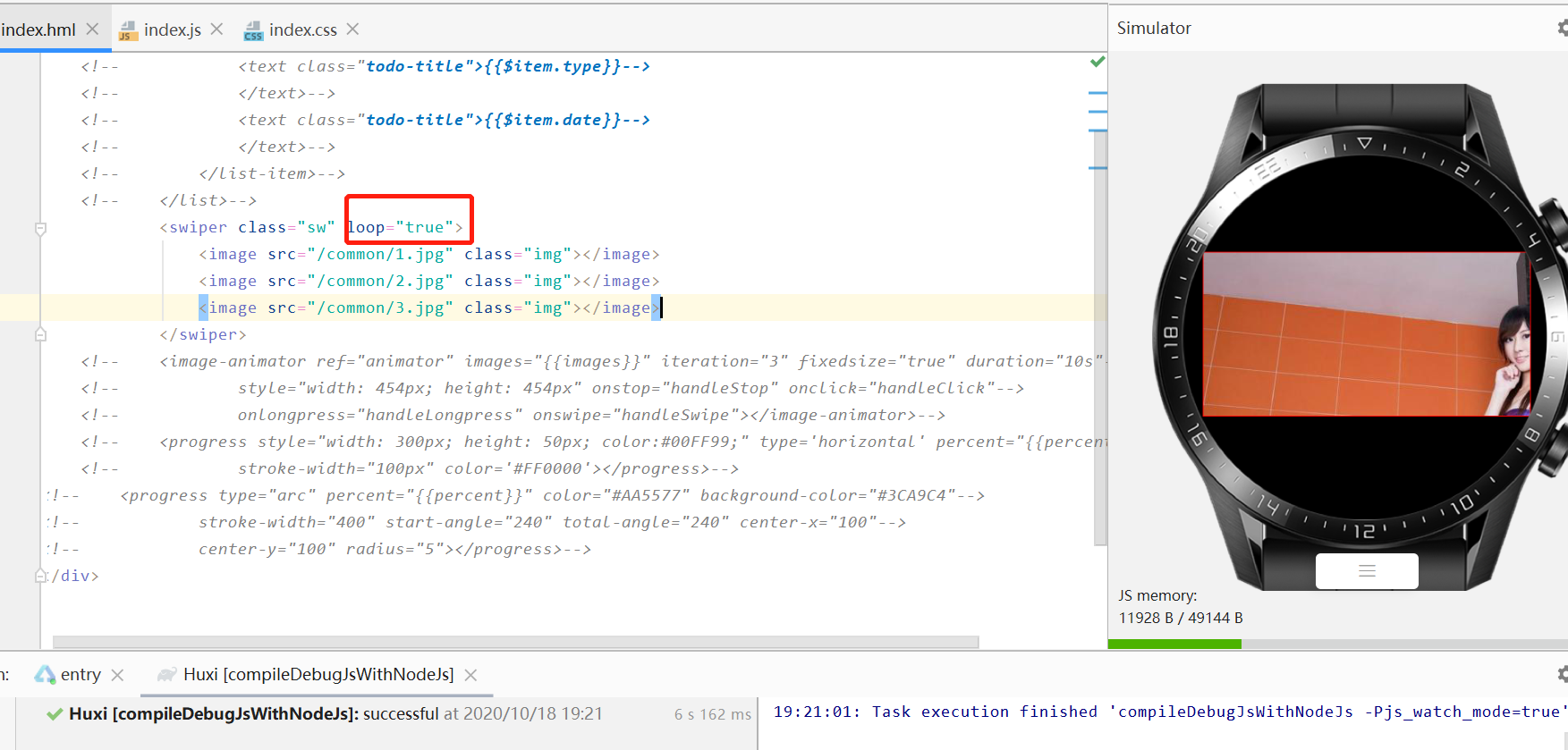Click the fold marker at closing swiper tag
Screen dimensions: 1568x750
[40, 334]
